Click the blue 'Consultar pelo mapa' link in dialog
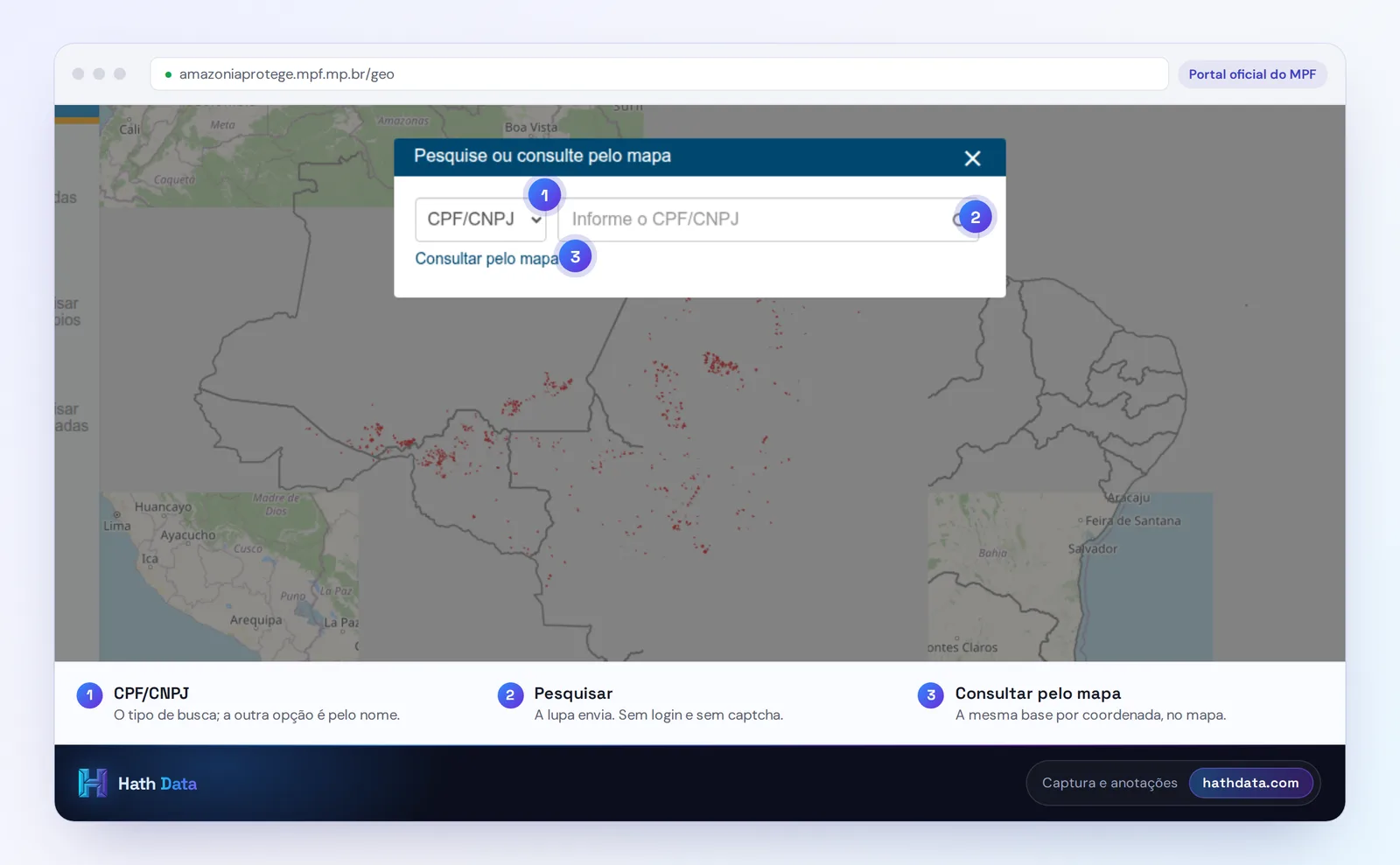This screenshot has width=1400, height=865. coord(486,259)
